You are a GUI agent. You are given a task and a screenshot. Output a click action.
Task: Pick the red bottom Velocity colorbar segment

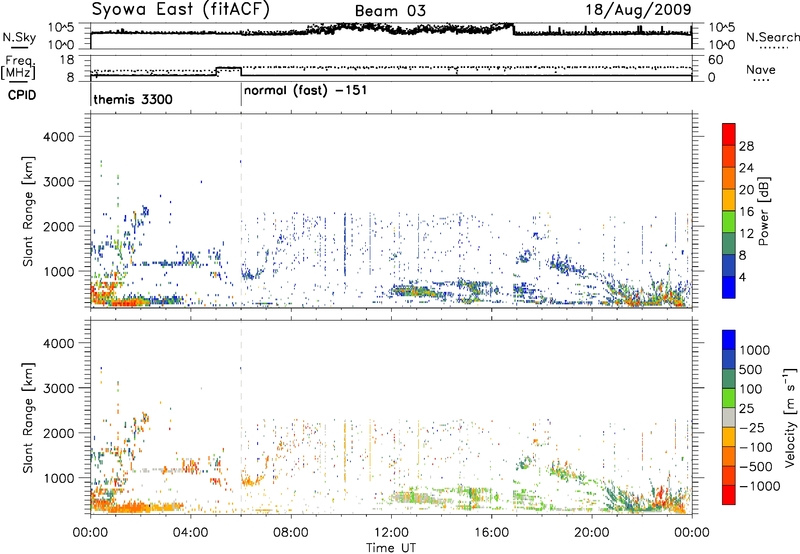click(729, 495)
